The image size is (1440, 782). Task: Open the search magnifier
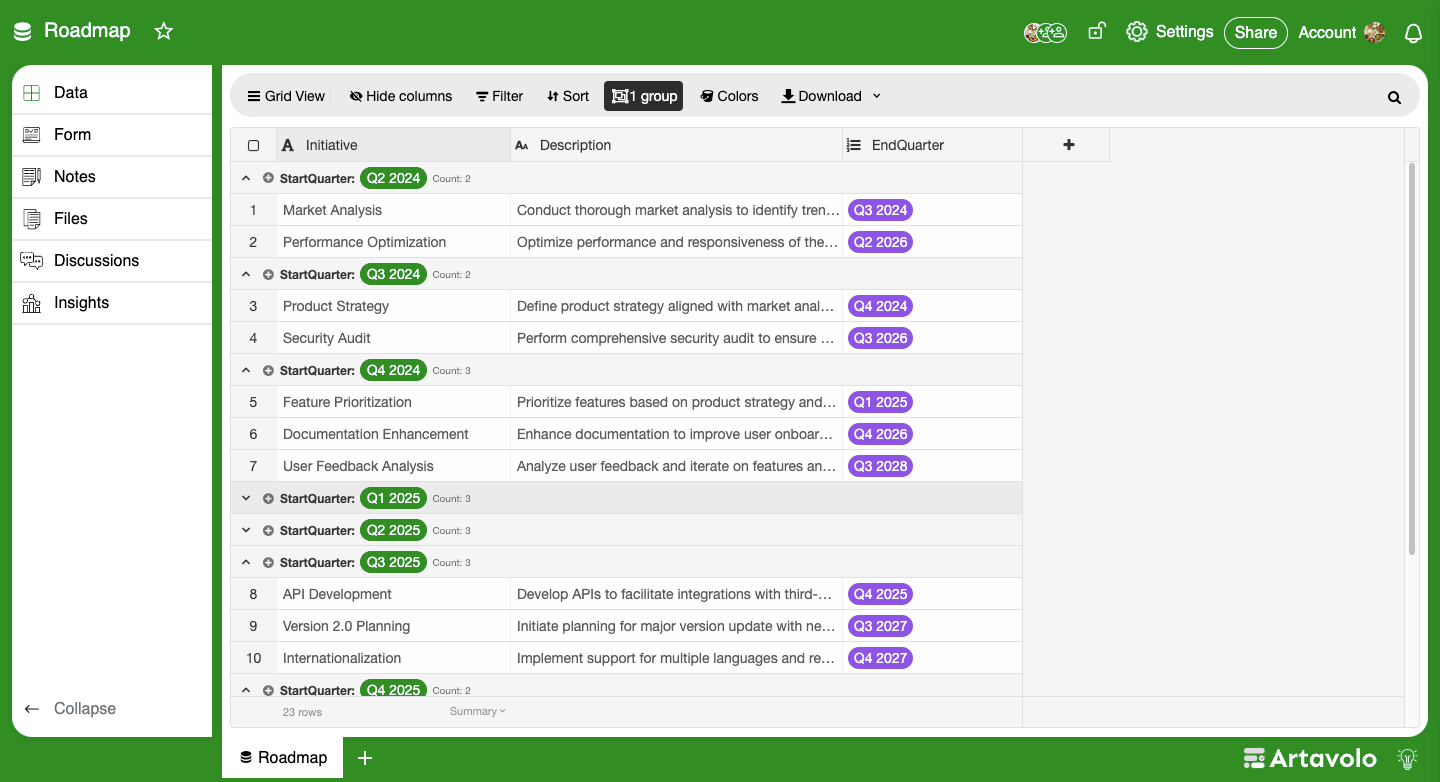tap(1394, 96)
